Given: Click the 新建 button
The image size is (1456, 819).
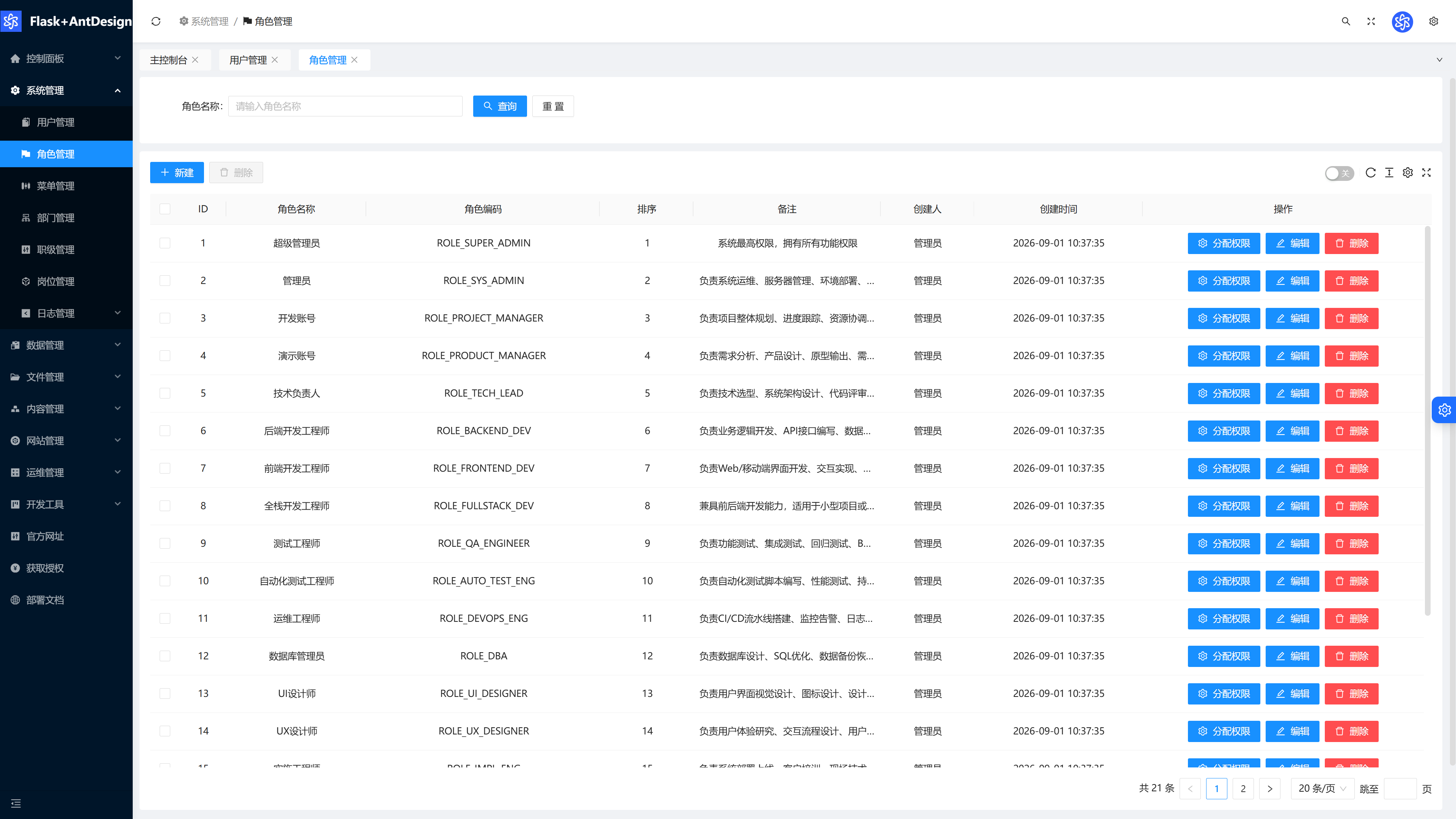Looking at the screenshot, I should tap(177, 173).
